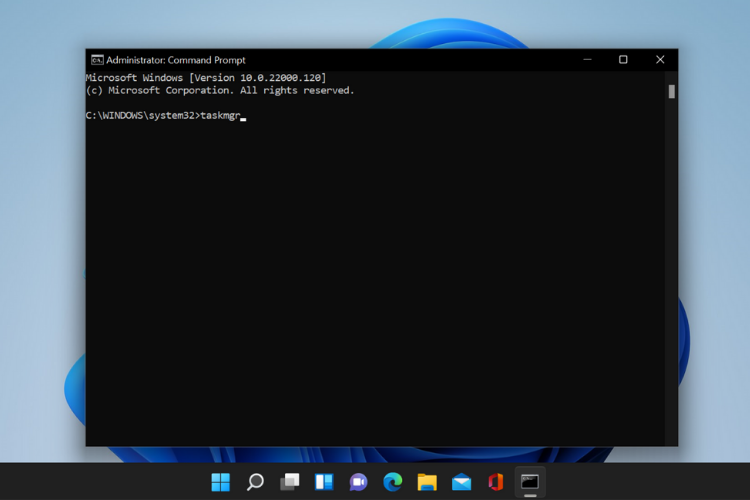Open Task View from the taskbar
The height and width of the screenshot is (500, 750).
(289, 482)
